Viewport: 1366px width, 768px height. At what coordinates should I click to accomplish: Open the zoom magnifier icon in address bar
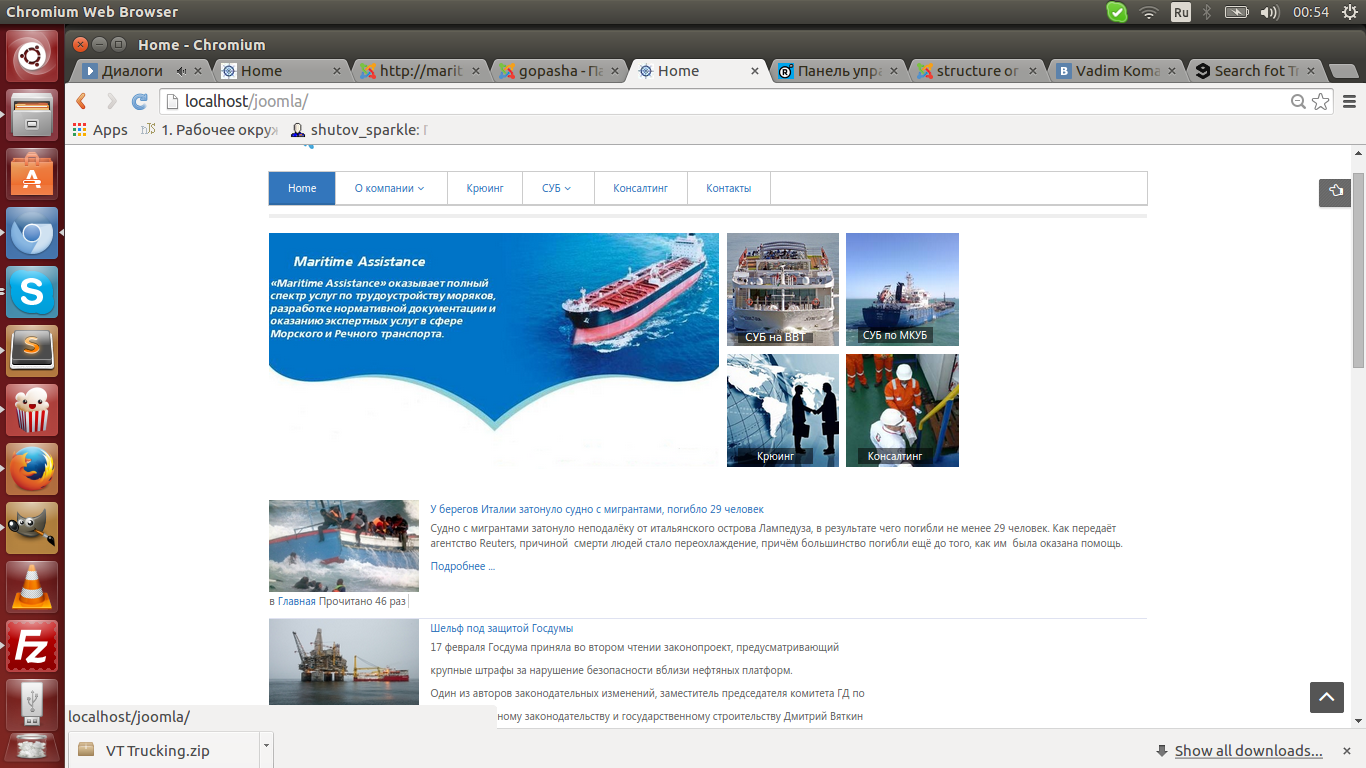point(1298,101)
